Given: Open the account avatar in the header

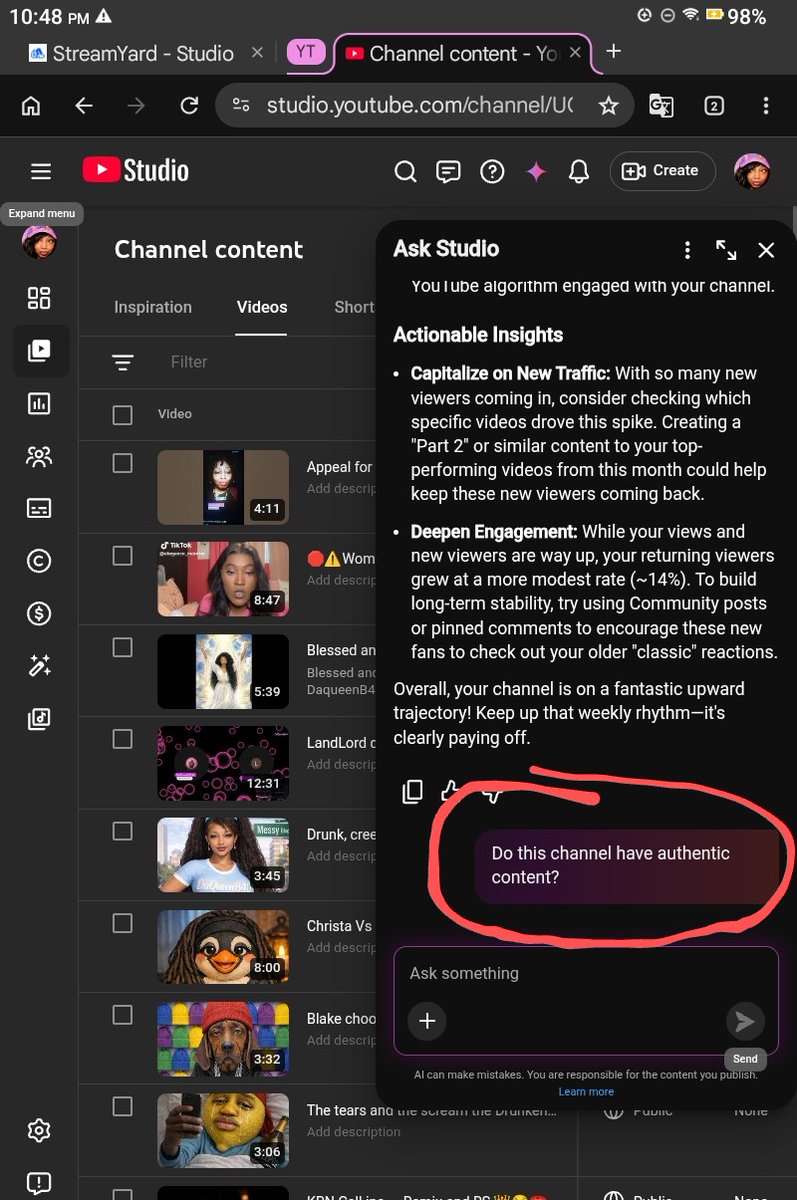Looking at the screenshot, I should tap(752, 171).
